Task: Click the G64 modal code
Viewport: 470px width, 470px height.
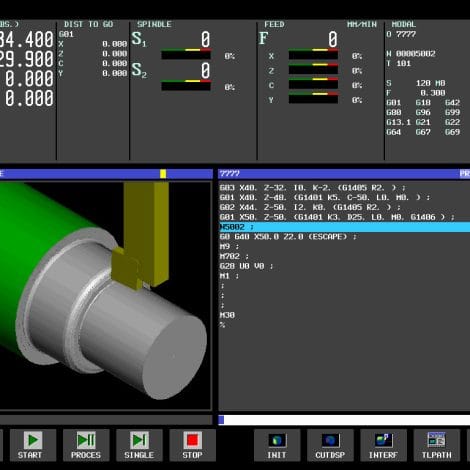Action: (394, 132)
